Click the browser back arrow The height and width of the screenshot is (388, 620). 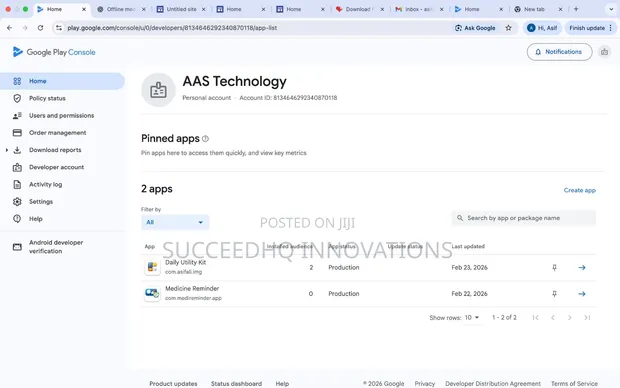point(9,28)
